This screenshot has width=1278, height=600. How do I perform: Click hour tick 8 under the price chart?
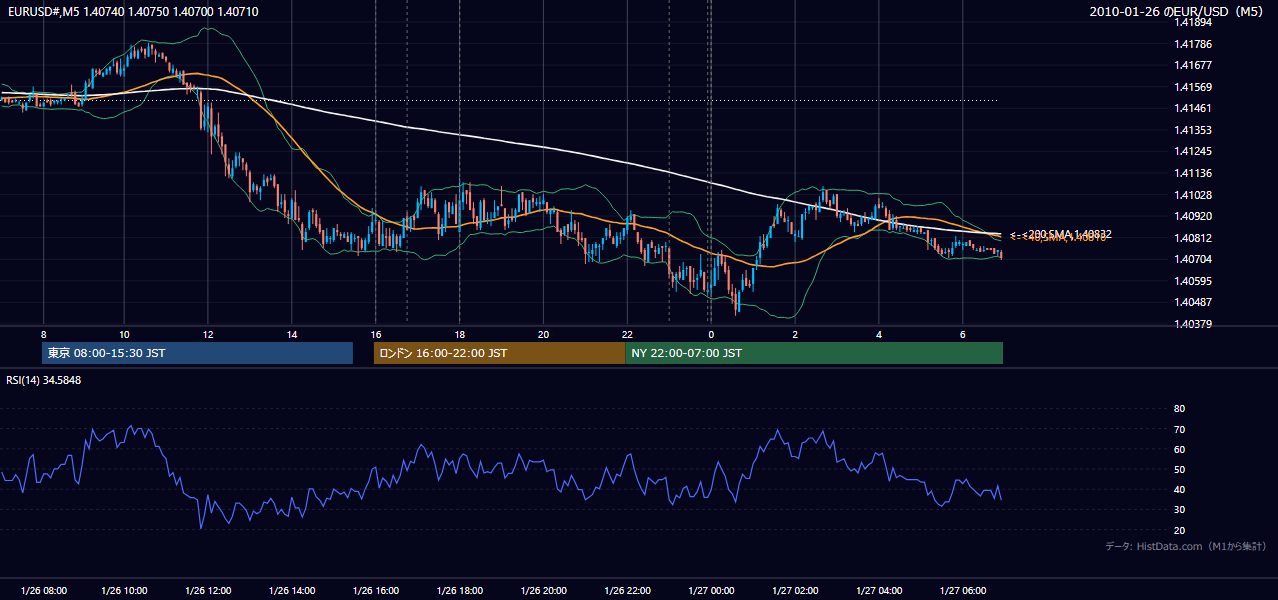coord(43,334)
